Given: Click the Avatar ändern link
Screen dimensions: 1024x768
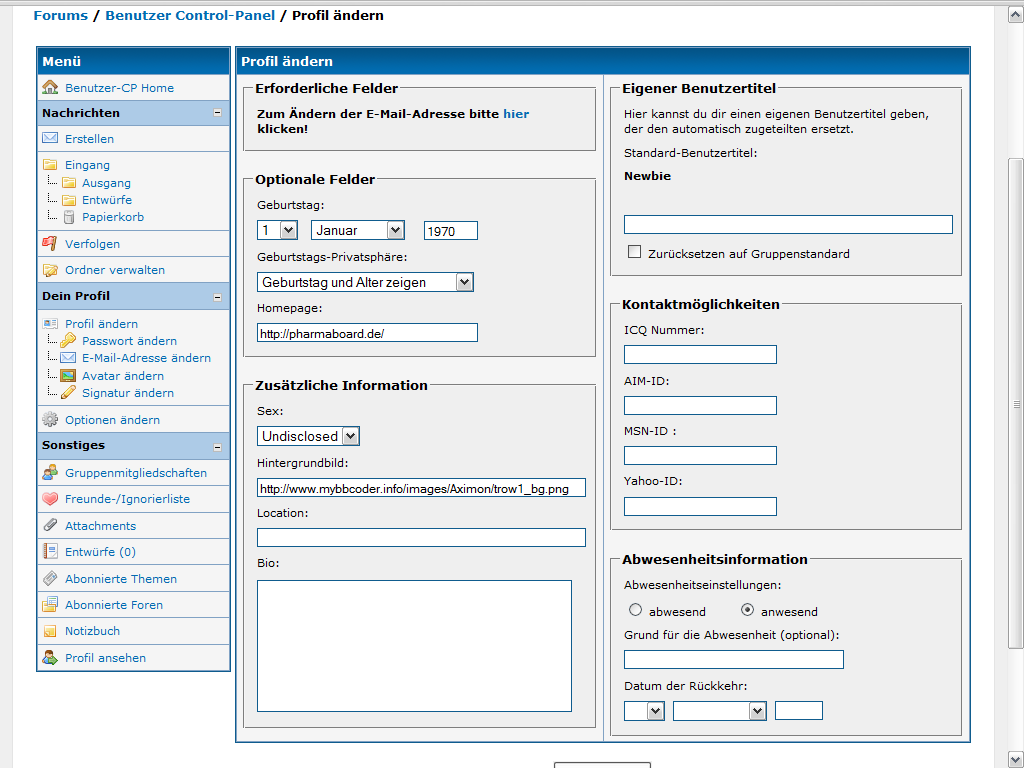Looking at the screenshot, I should coord(123,376).
